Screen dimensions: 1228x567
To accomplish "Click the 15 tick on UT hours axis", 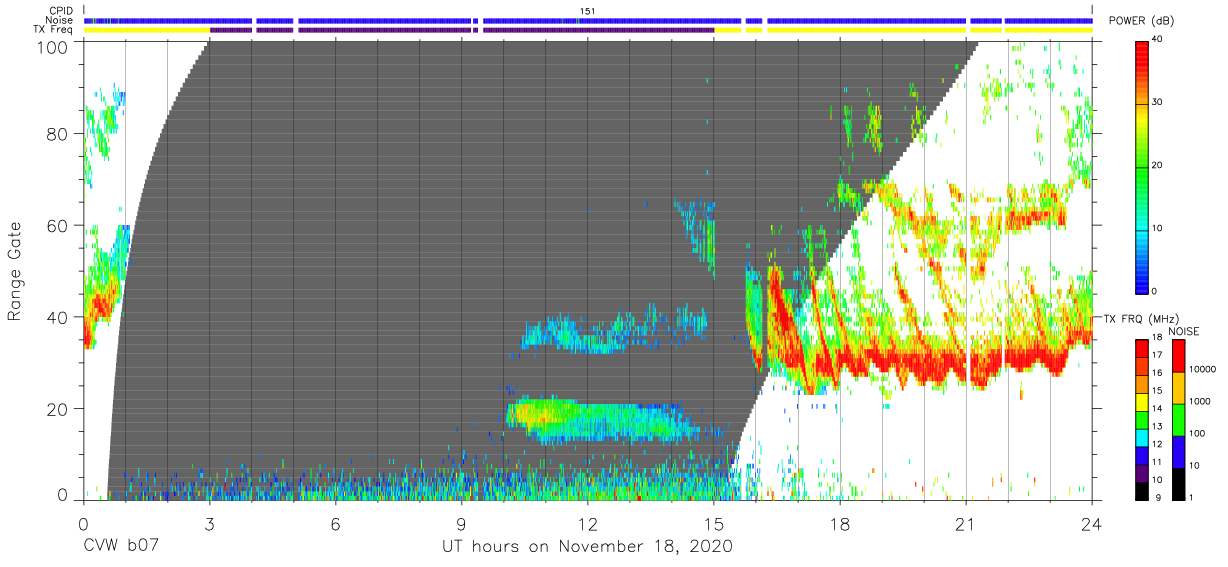I will (x=713, y=523).
